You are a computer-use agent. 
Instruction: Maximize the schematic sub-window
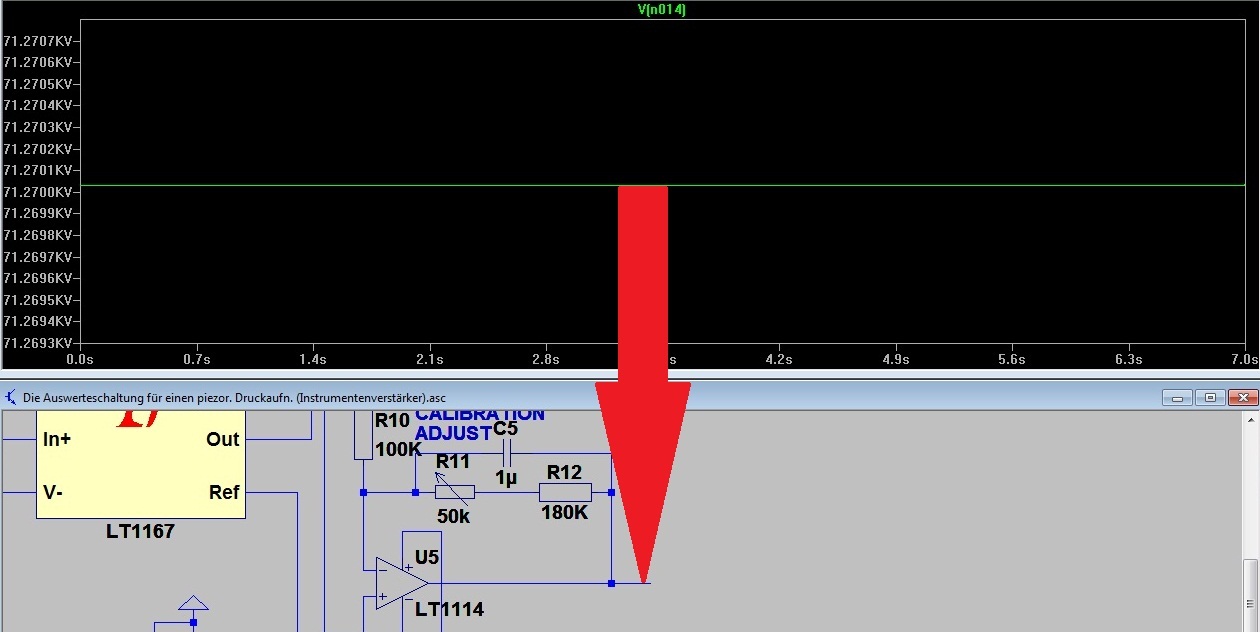coord(1209,397)
